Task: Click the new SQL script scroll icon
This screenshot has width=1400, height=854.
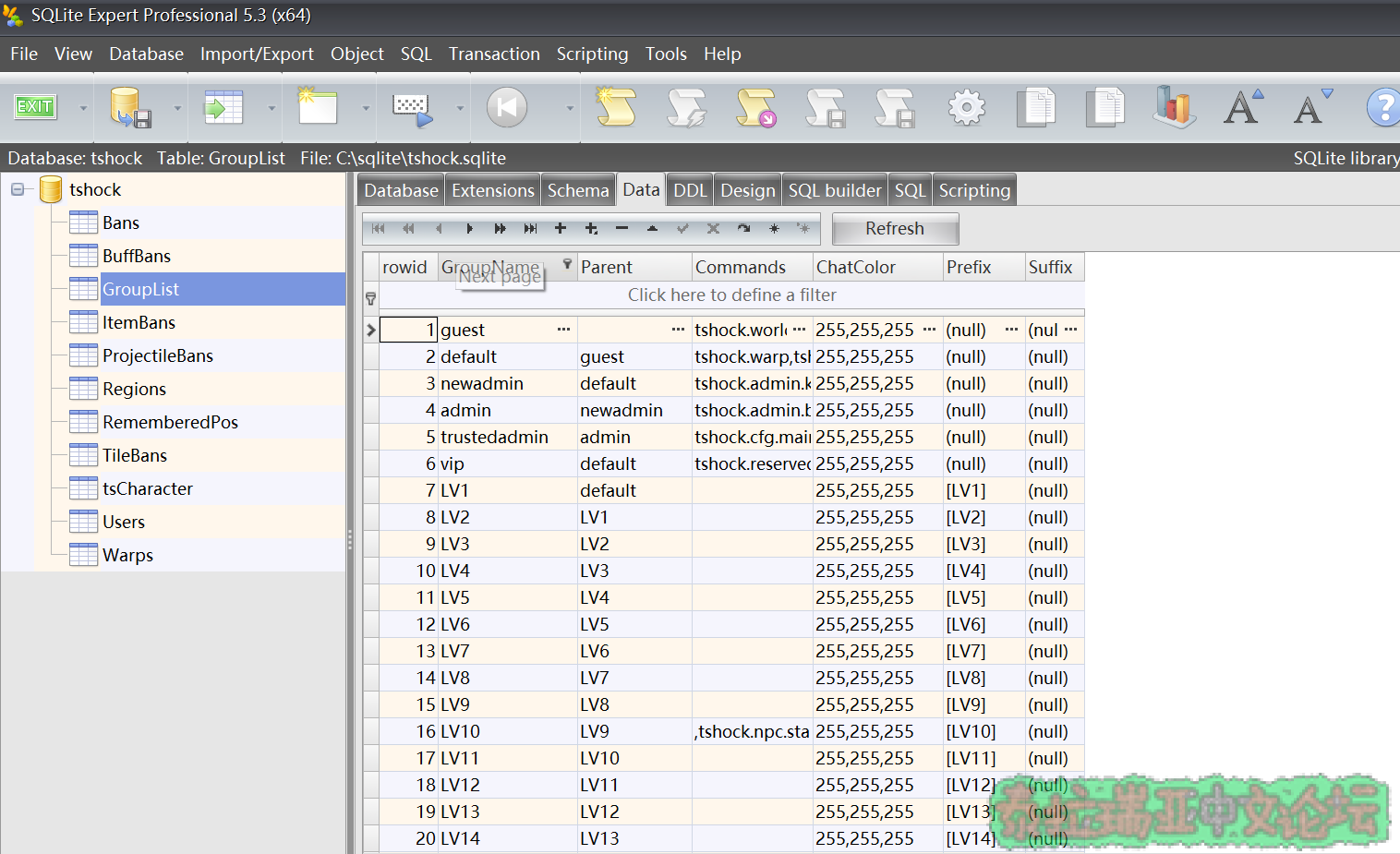Action: (x=616, y=107)
